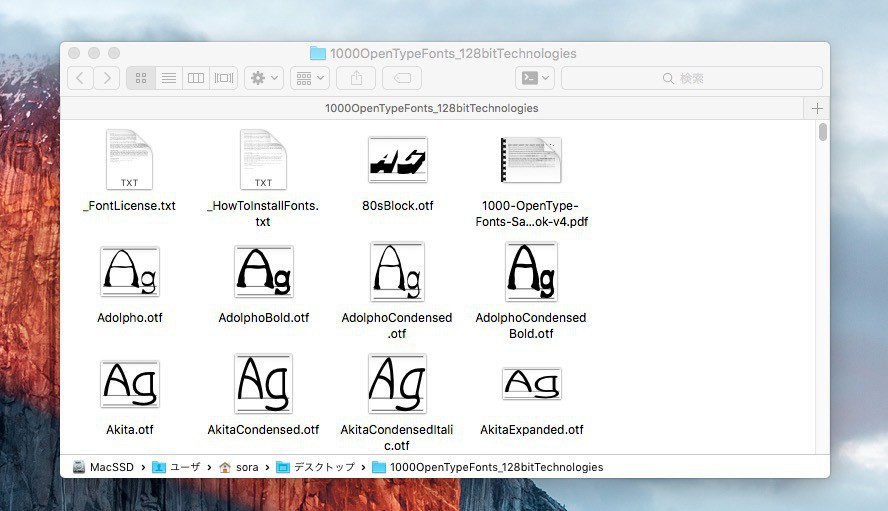The image size is (888, 511).
Task: Select the 80sBlock.otf font file
Action: (397, 160)
